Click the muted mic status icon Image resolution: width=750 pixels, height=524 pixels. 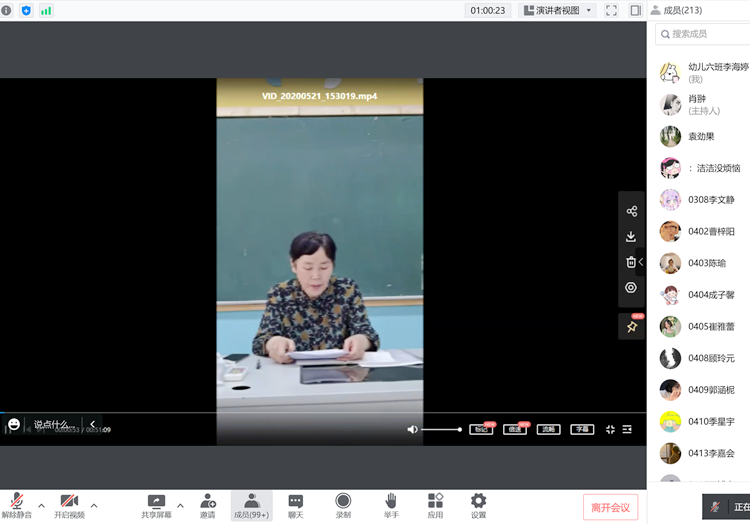point(715,507)
